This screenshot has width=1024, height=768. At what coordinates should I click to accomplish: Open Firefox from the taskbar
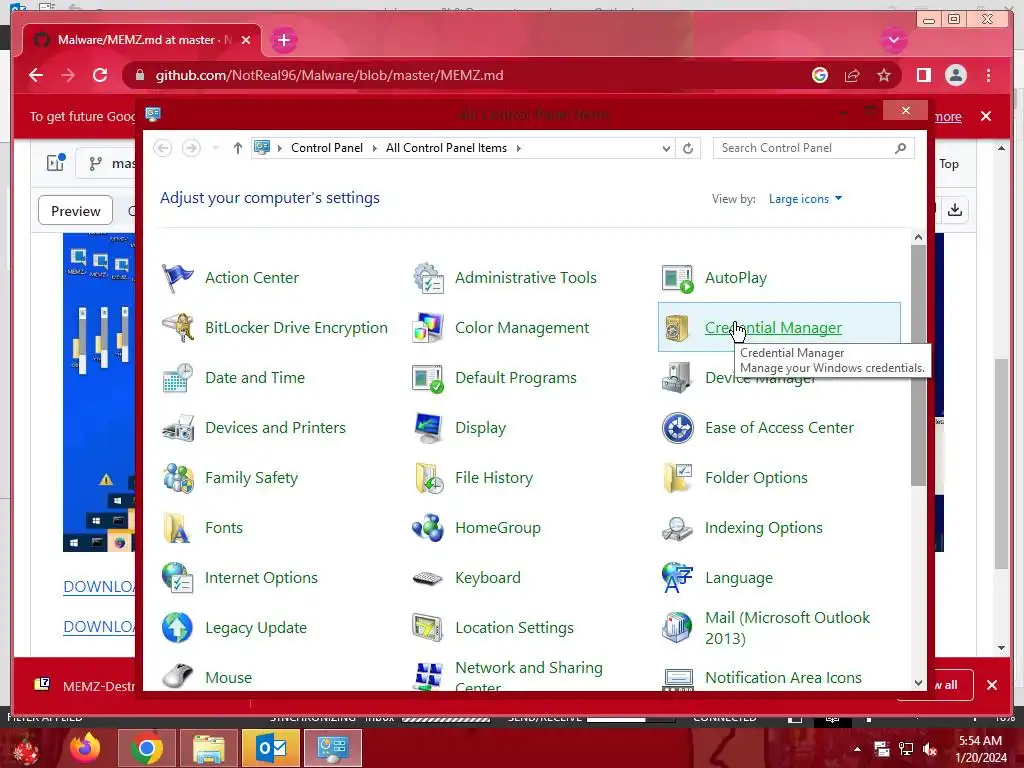[x=86, y=748]
